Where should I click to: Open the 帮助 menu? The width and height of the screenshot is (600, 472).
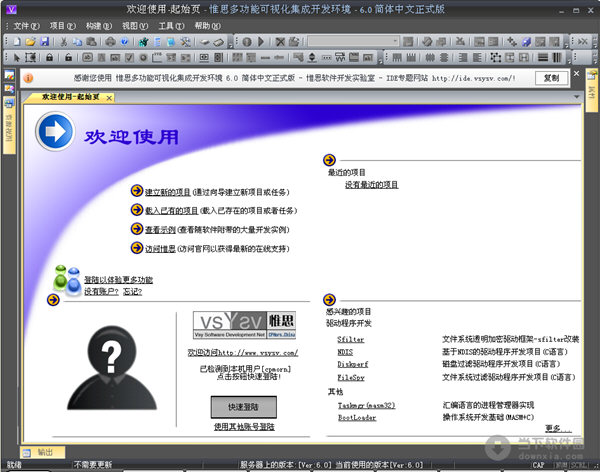[x=207, y=26]
